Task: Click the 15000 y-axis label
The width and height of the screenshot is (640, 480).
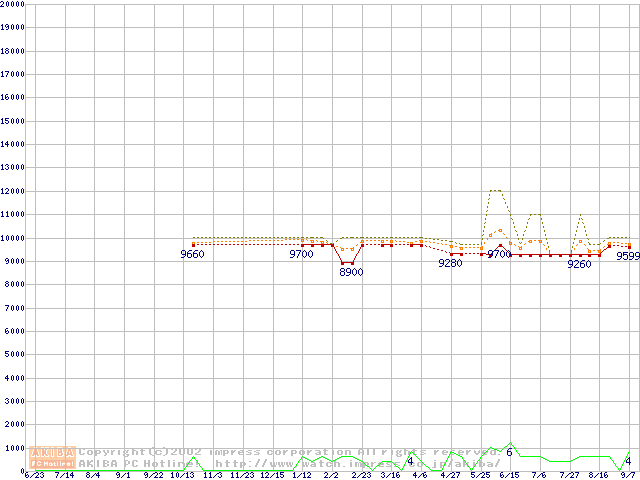Action: (x=13, y=121)
